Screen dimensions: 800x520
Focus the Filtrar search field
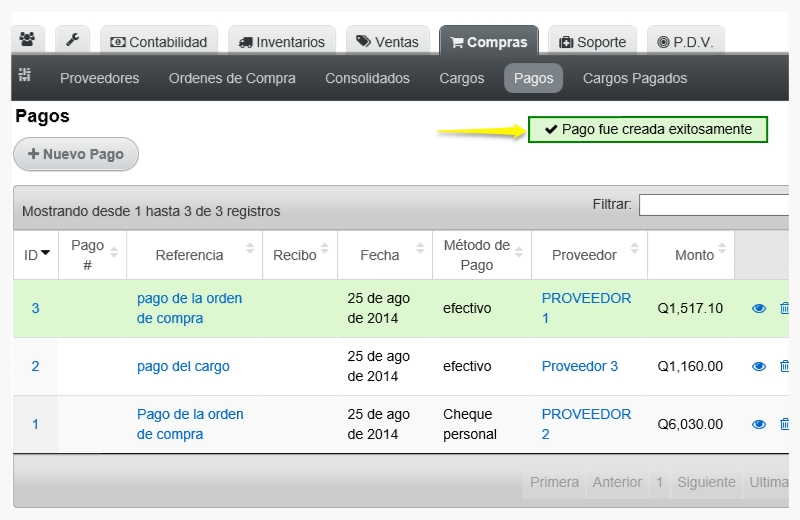tap(714, 205)
